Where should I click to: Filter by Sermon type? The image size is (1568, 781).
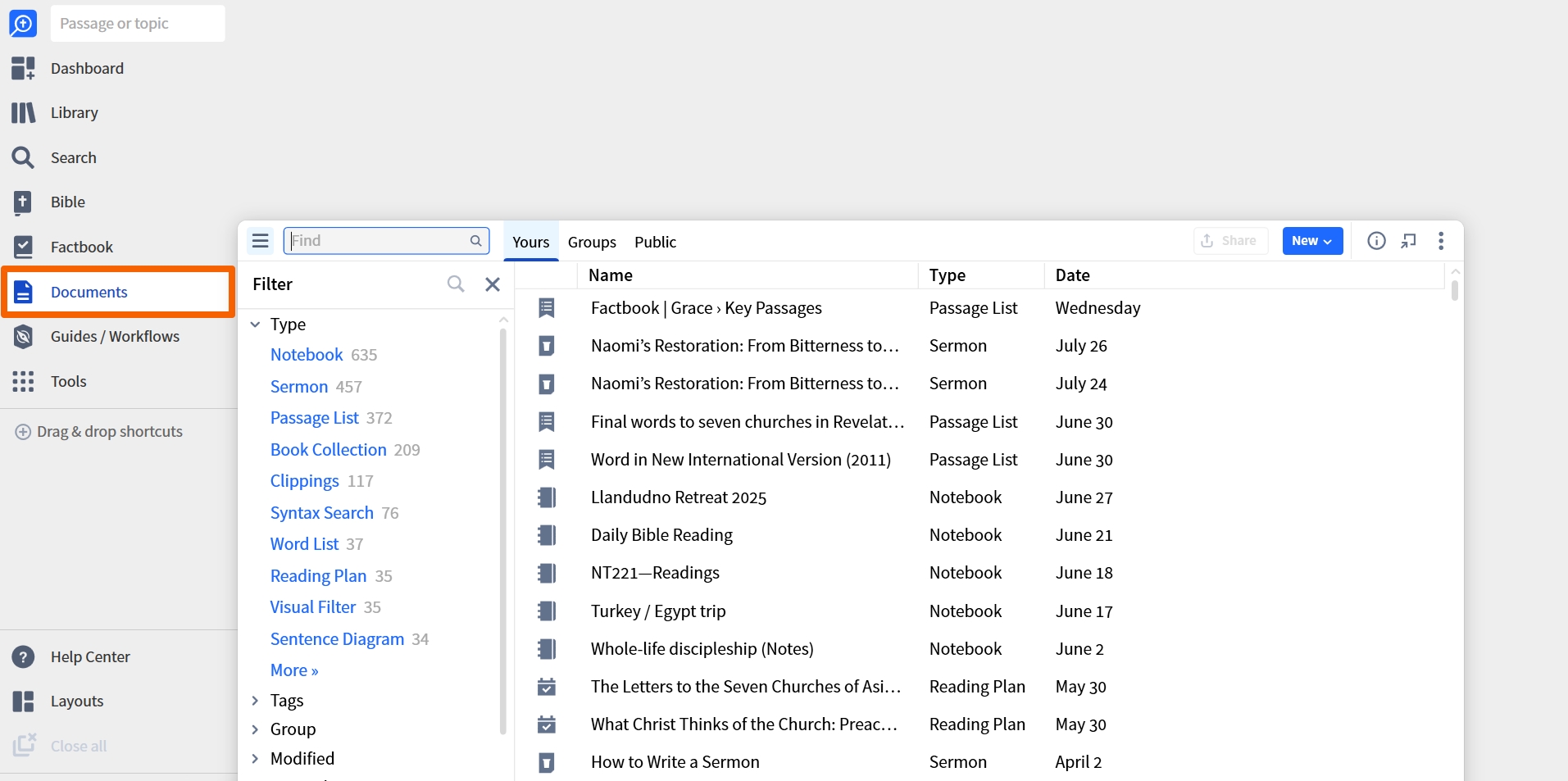(x=299, y=387)
